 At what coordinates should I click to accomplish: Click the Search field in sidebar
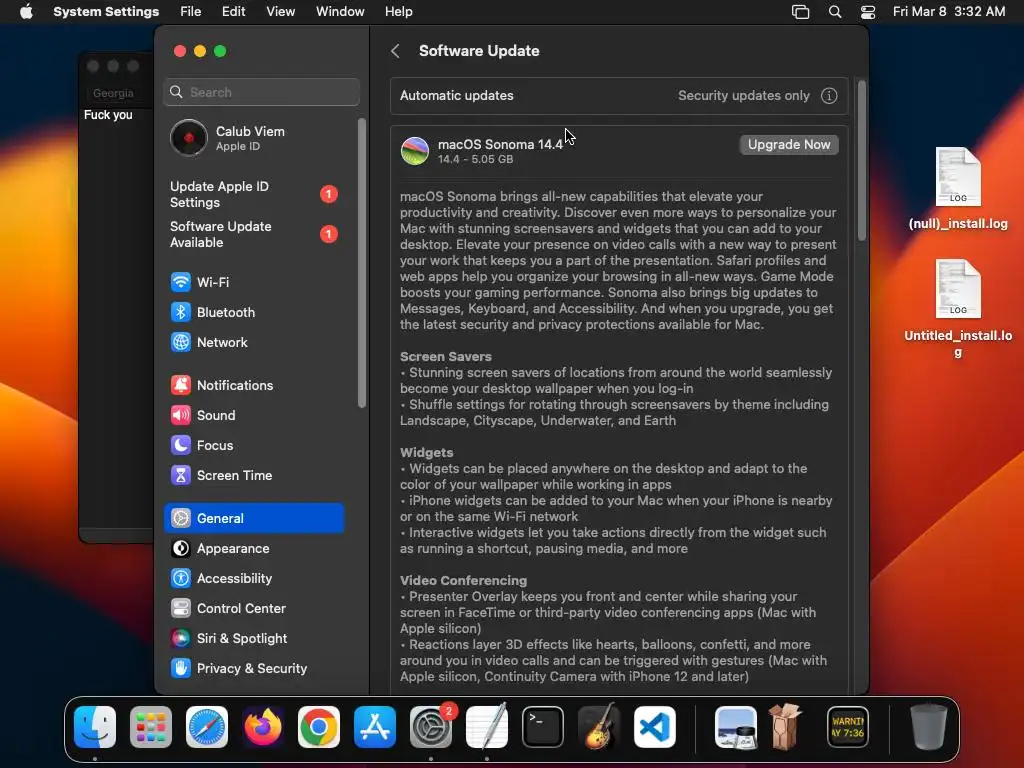(x=261, y=92)
